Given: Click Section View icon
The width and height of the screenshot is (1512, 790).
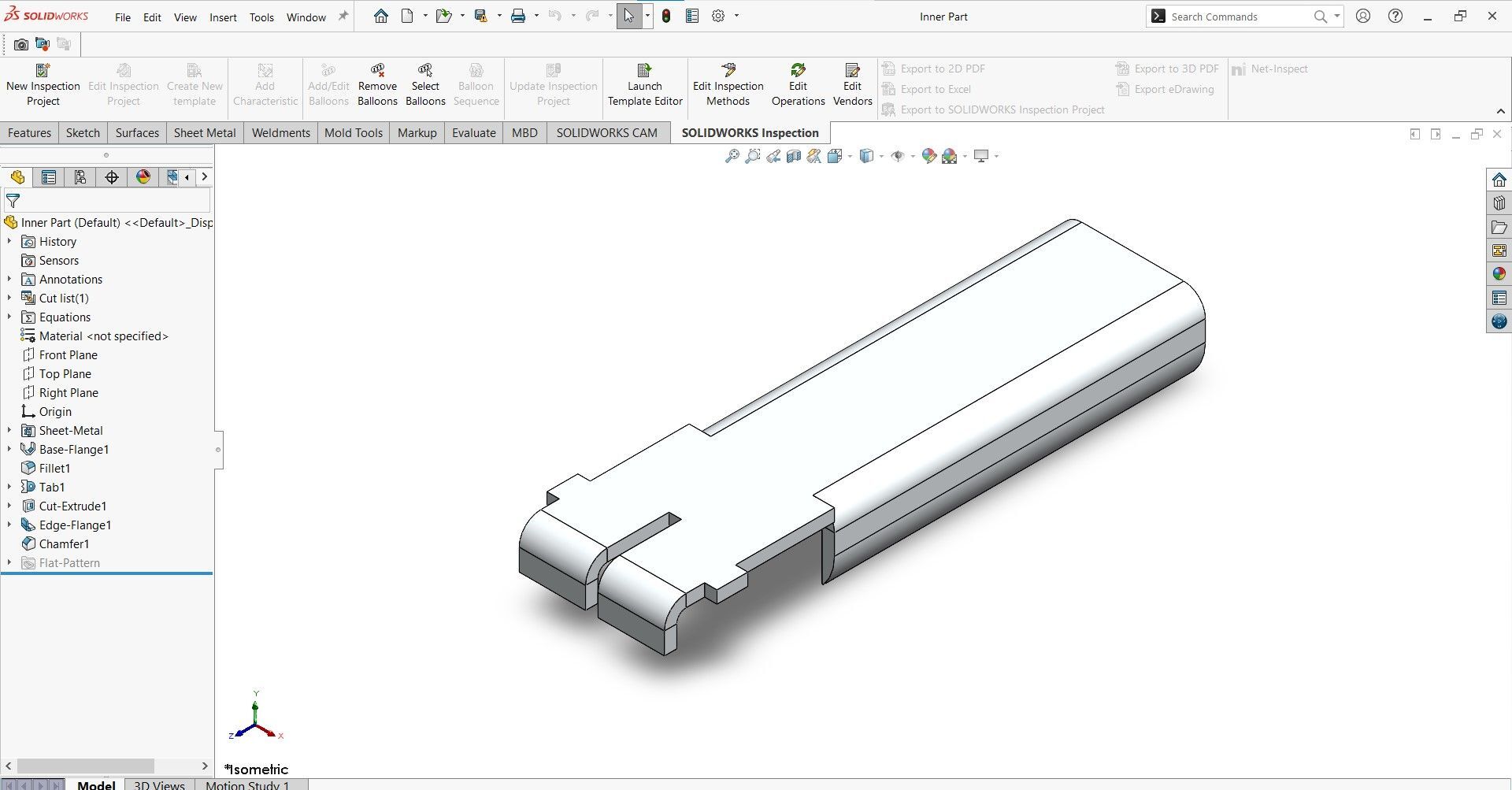Looking at the screenshot, I should 794,156.
